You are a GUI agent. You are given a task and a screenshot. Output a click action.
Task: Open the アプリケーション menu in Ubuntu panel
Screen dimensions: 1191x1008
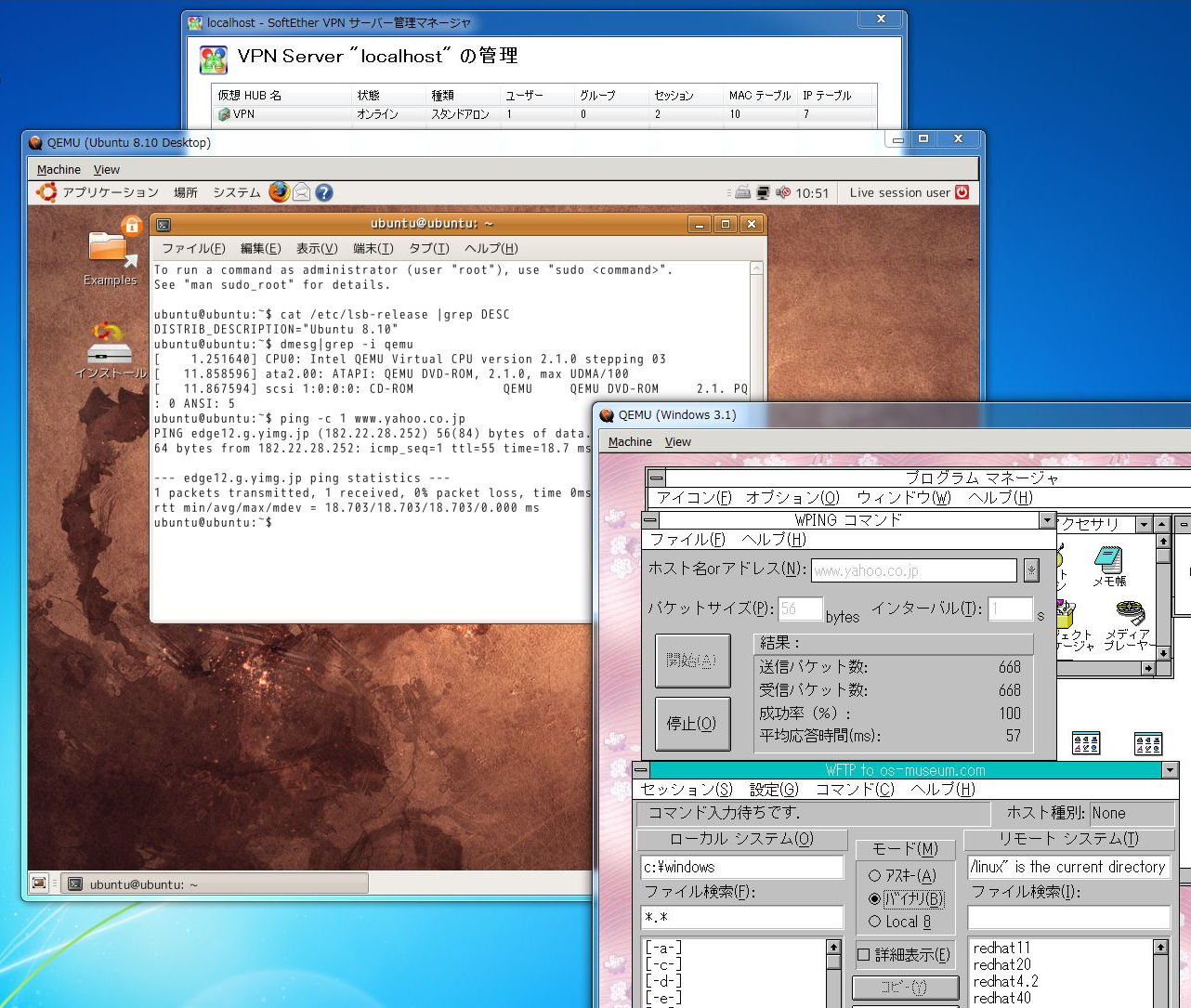pos(111,192)
